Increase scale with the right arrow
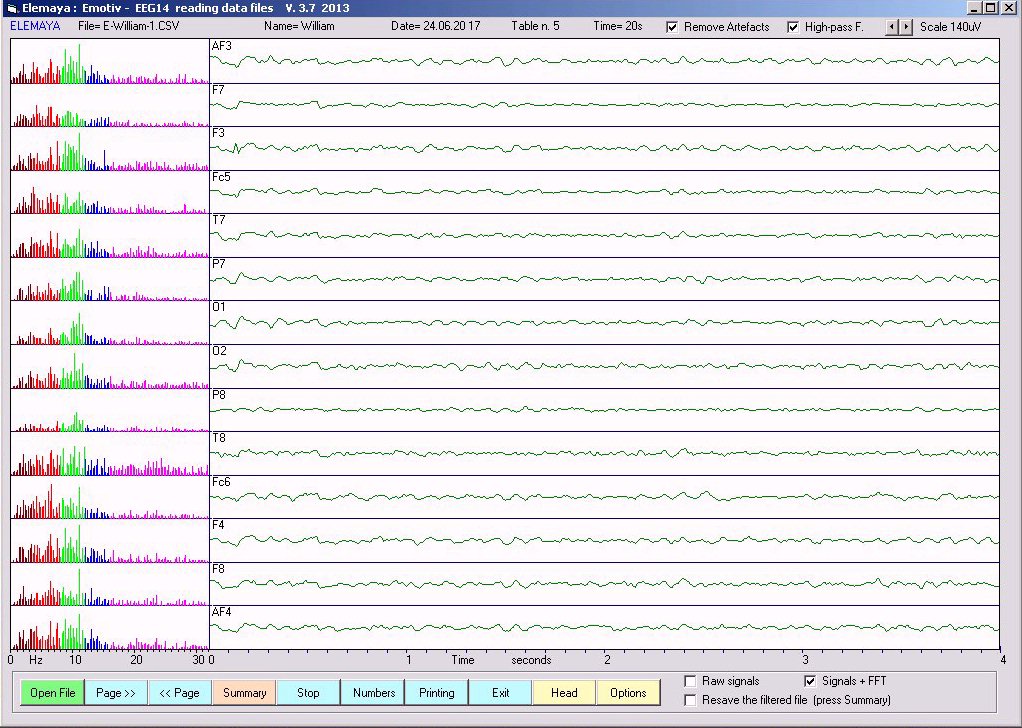 click(x=907, y=26)
